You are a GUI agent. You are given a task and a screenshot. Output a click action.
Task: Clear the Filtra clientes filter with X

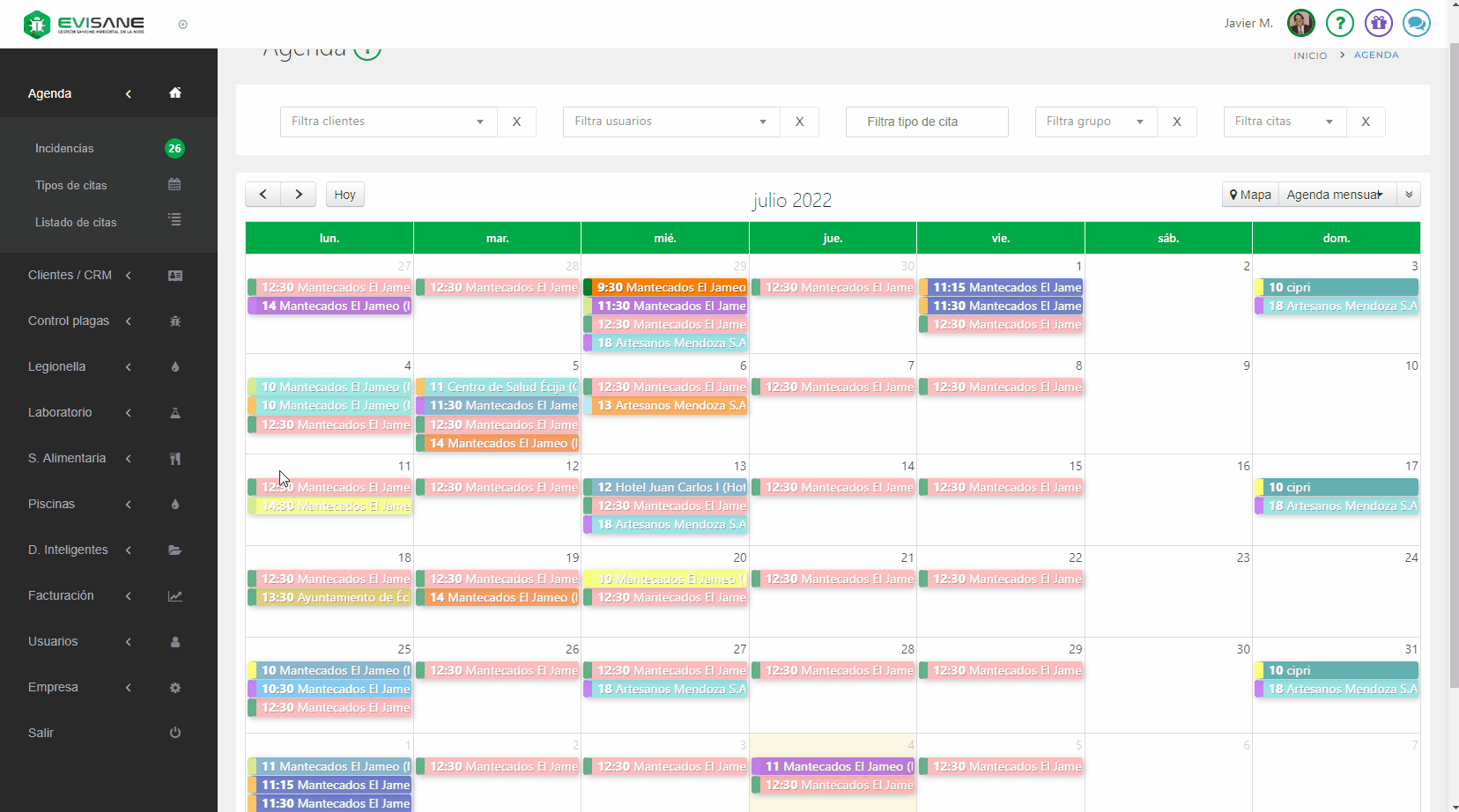click(516, 122)
